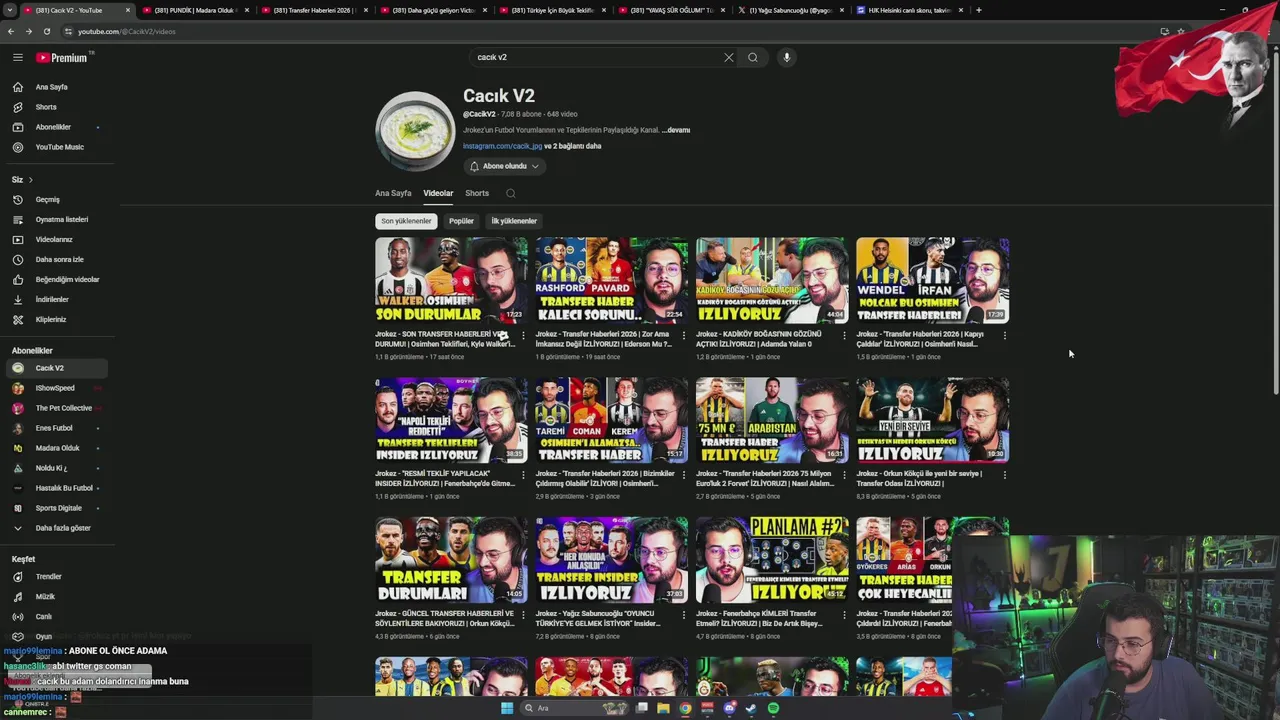The image size is (1280, 720).
Task: Open Ana Sayfa in the left sidebar
Action: click(x=52, y=87)
